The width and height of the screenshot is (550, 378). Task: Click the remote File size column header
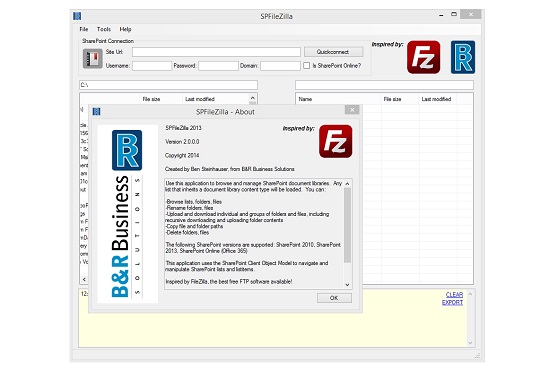click(400, 99)
